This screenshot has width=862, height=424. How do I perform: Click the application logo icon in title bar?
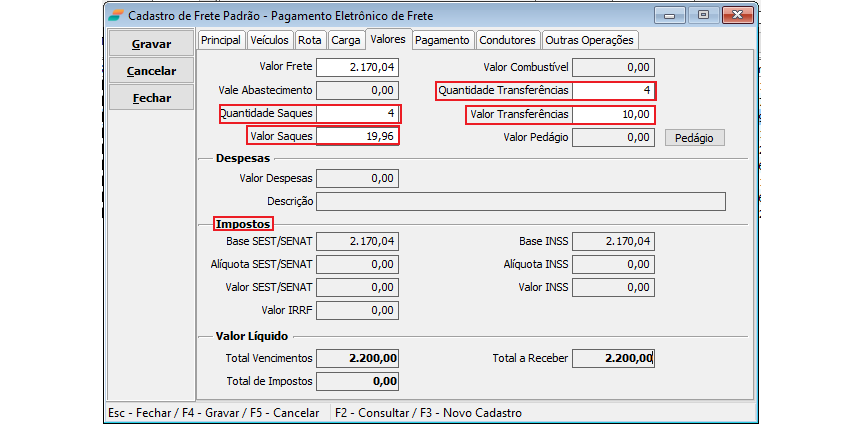(x=116, y=15)
